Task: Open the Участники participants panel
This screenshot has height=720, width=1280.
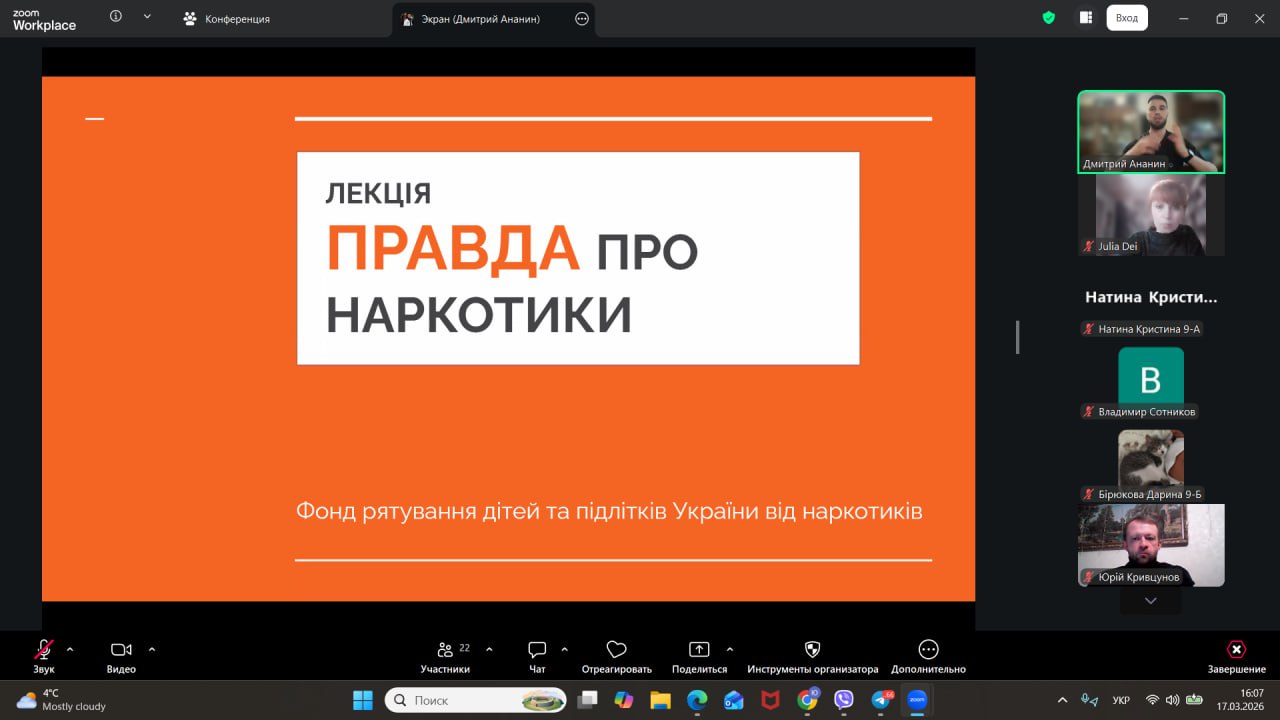Action: pyautogui.click(x=445, y=652)
